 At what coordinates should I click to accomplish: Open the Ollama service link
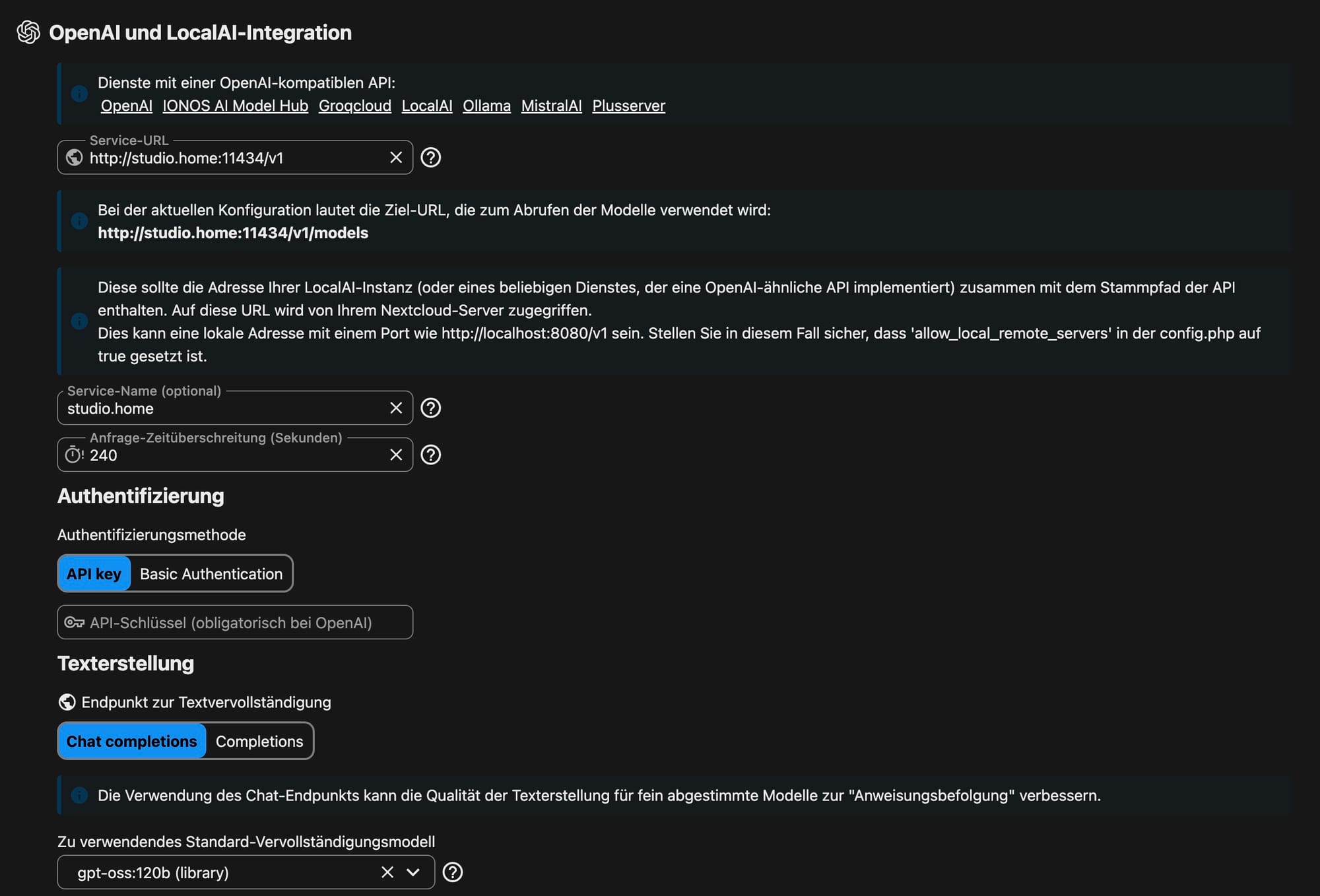(x=486, y=106)
